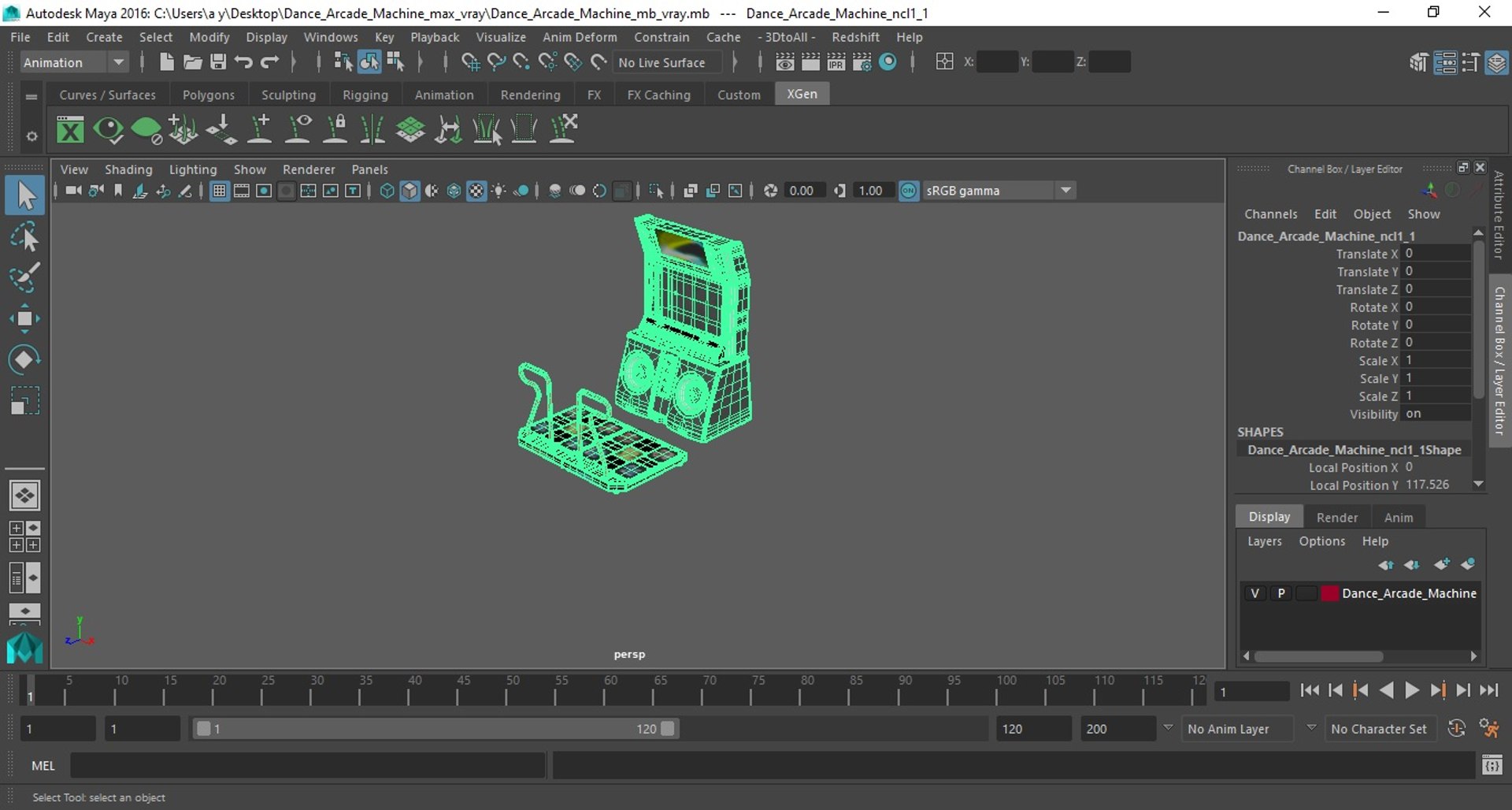The width and height of the screenshot is (1512, 810).
Task: Open the Animation menu set dropdown
Action: [118, 62]
